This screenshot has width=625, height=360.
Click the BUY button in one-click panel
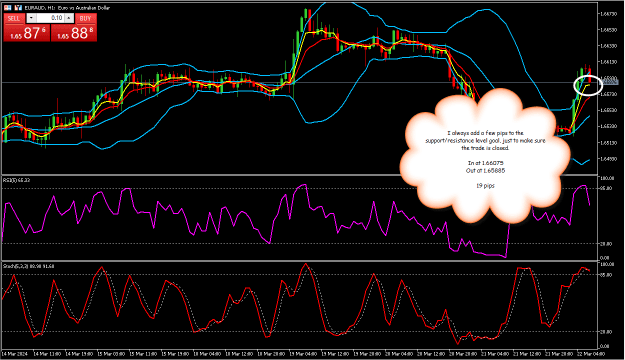[x=85, y=18]
